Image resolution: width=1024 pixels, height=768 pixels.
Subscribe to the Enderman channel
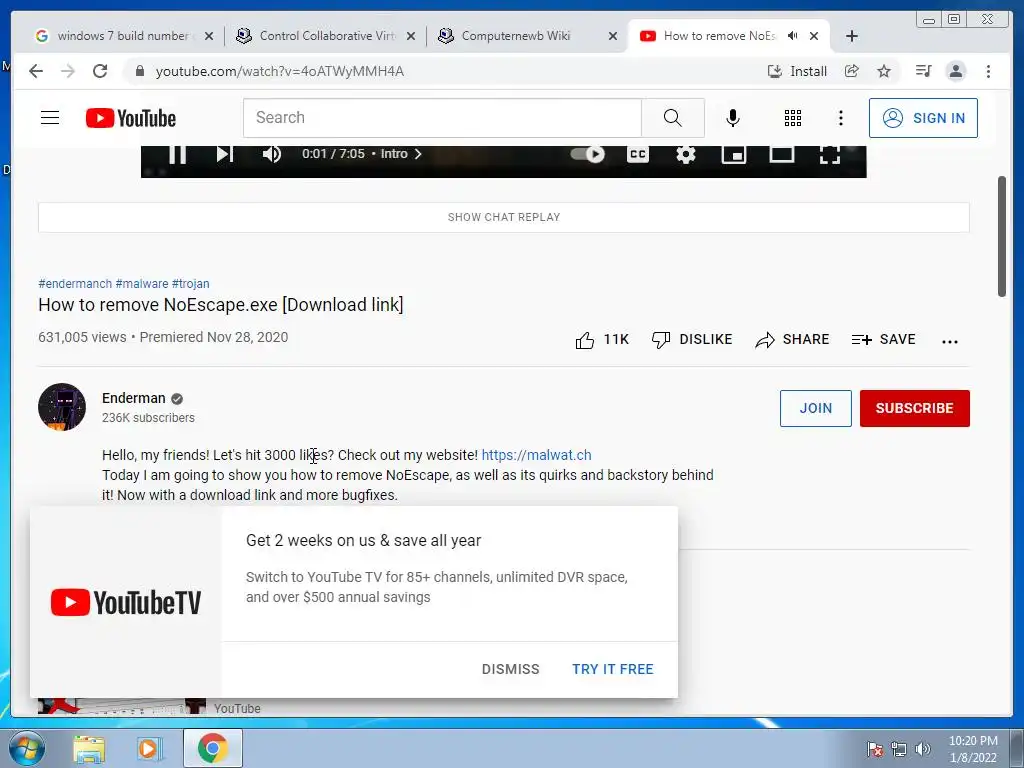pyautogui.click(x=914, y=408)
